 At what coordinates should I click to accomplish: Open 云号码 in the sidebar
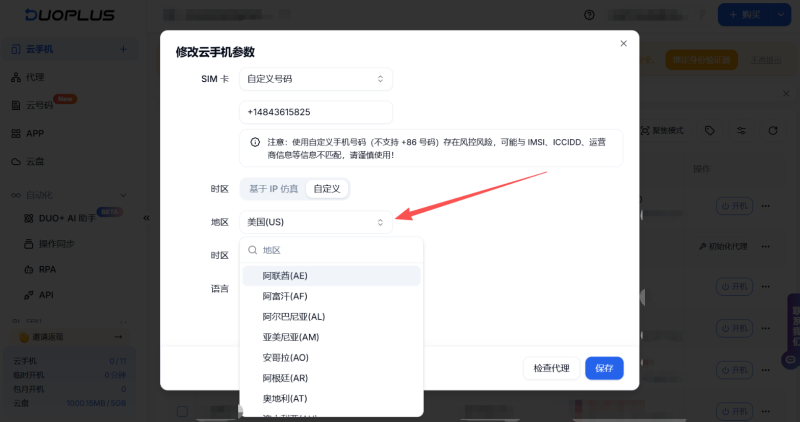tap(39, 105)
